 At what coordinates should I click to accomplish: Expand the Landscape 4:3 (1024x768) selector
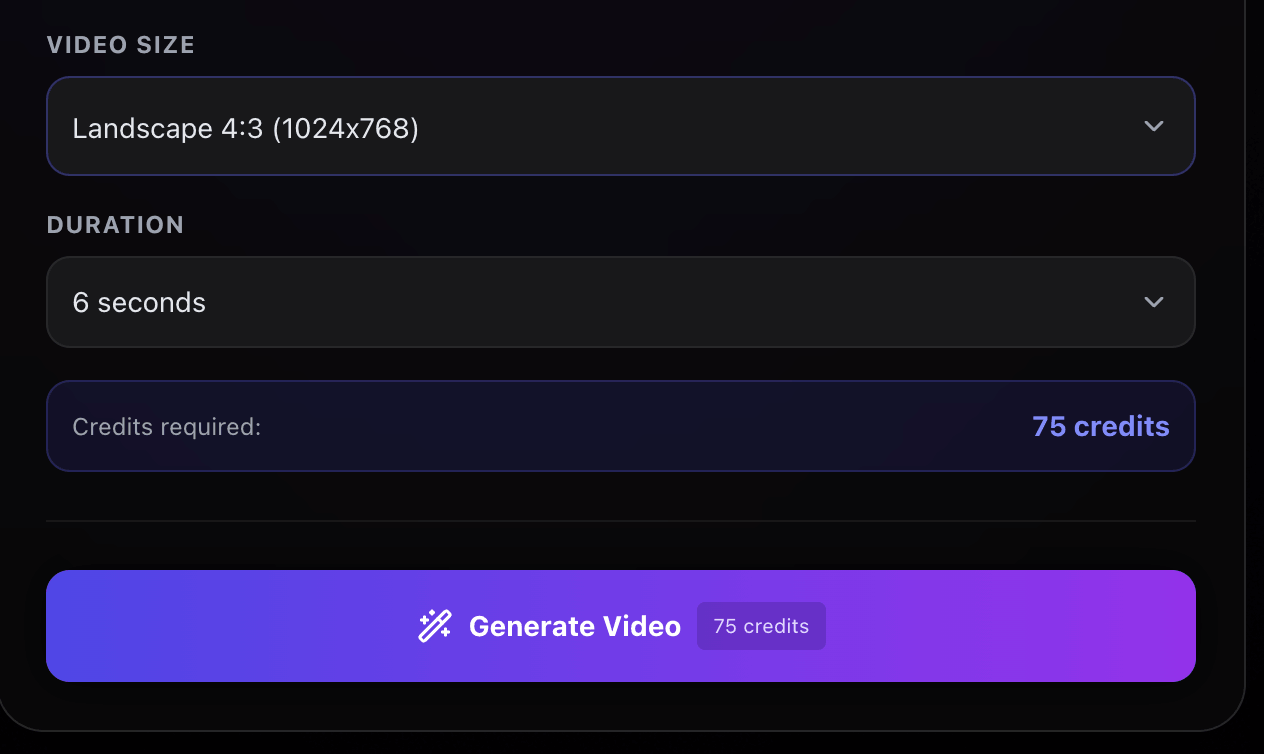pos(621,126)
